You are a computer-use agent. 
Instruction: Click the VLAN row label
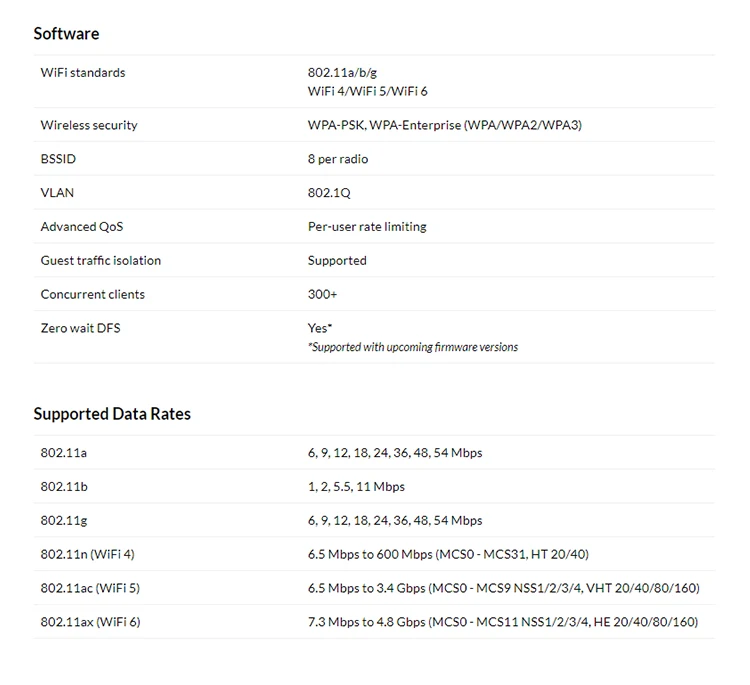point(57,193)
